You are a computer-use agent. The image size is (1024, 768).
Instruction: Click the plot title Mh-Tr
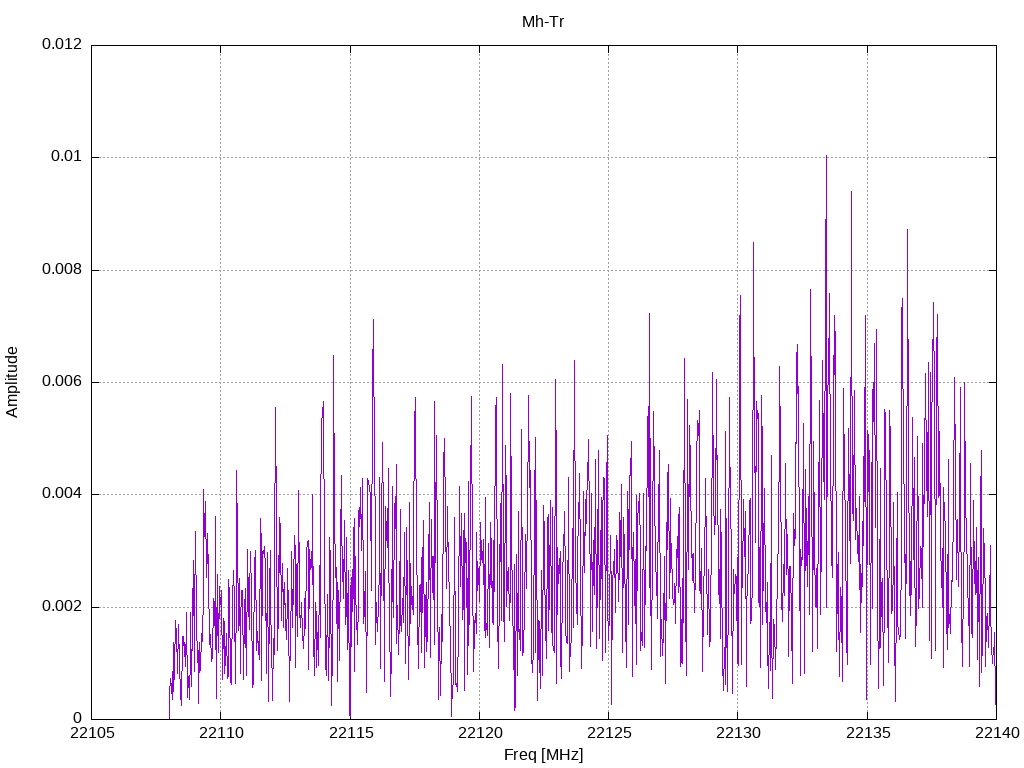(x=543, y=22)
